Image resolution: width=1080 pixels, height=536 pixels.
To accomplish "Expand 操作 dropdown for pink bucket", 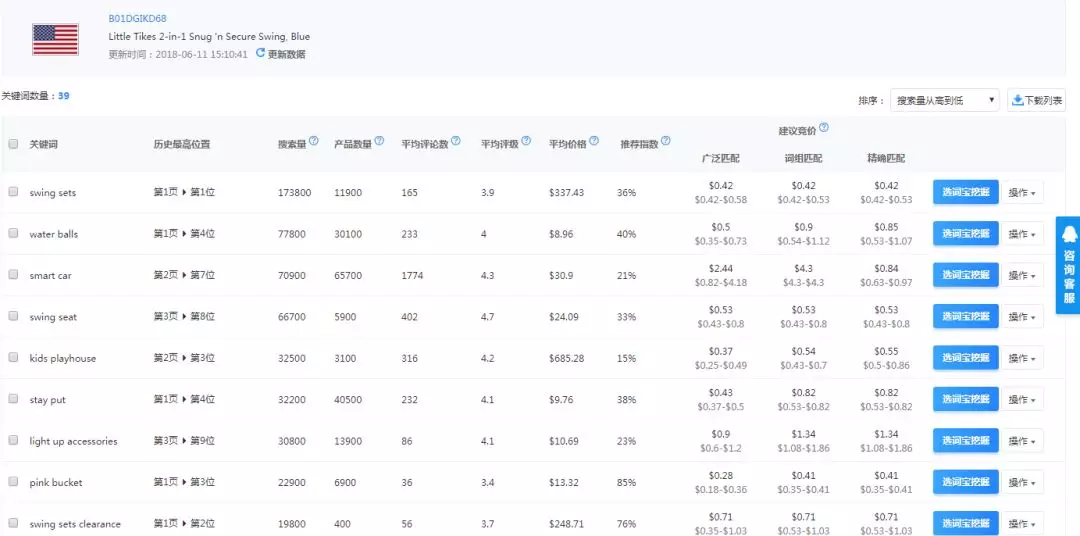I will (x=1022, y=482).
